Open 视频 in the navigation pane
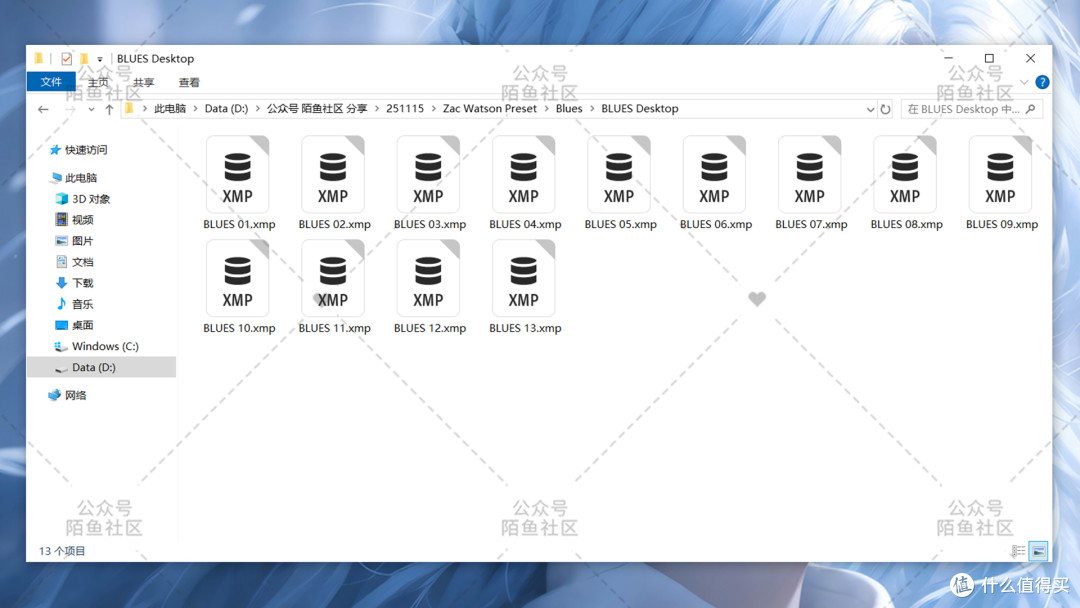This screenshot has height=608, width=1080. click(x=82, y=220)
